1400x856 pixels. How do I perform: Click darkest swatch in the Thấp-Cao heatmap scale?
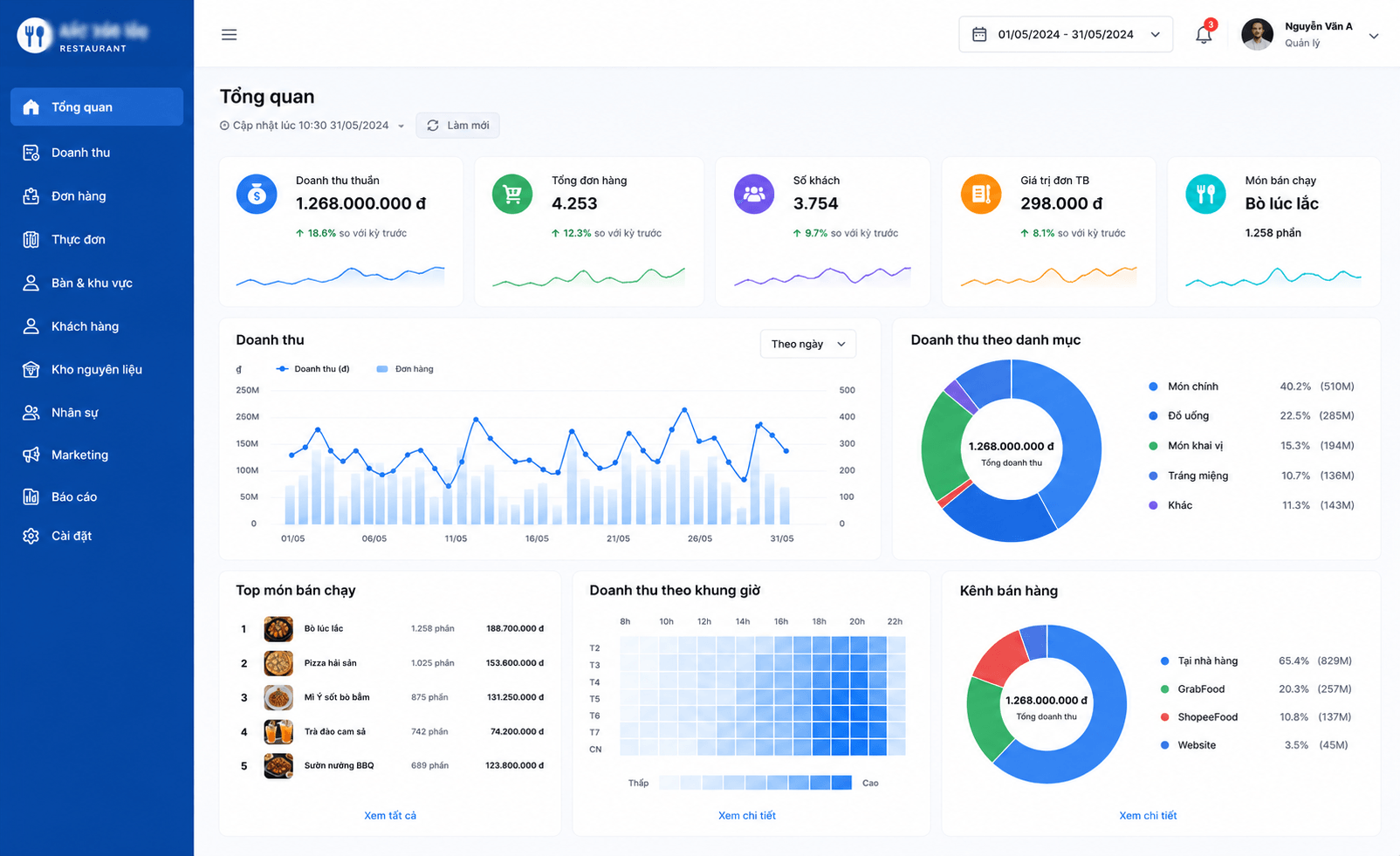[x=842, y=783]
